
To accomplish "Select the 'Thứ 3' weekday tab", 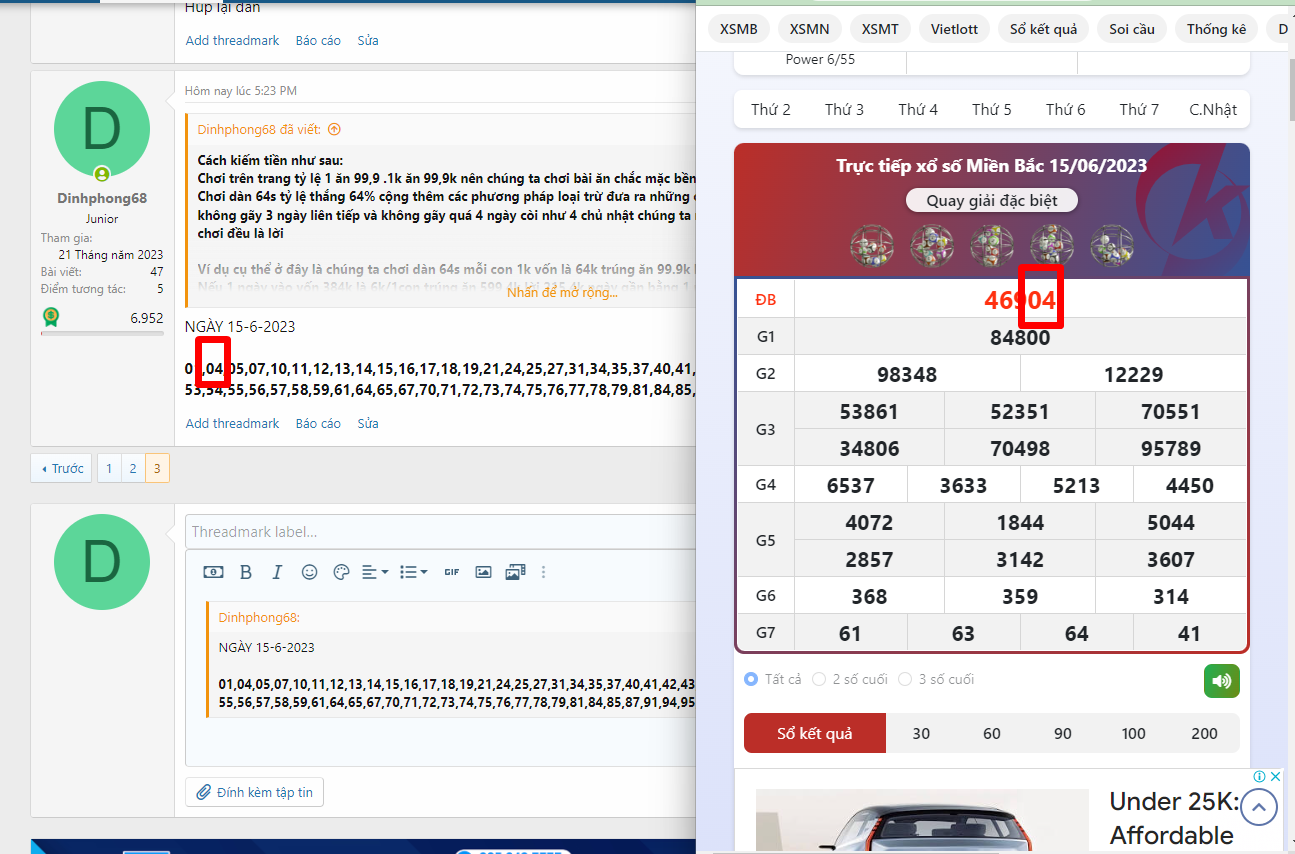I will tap(845, 110).
